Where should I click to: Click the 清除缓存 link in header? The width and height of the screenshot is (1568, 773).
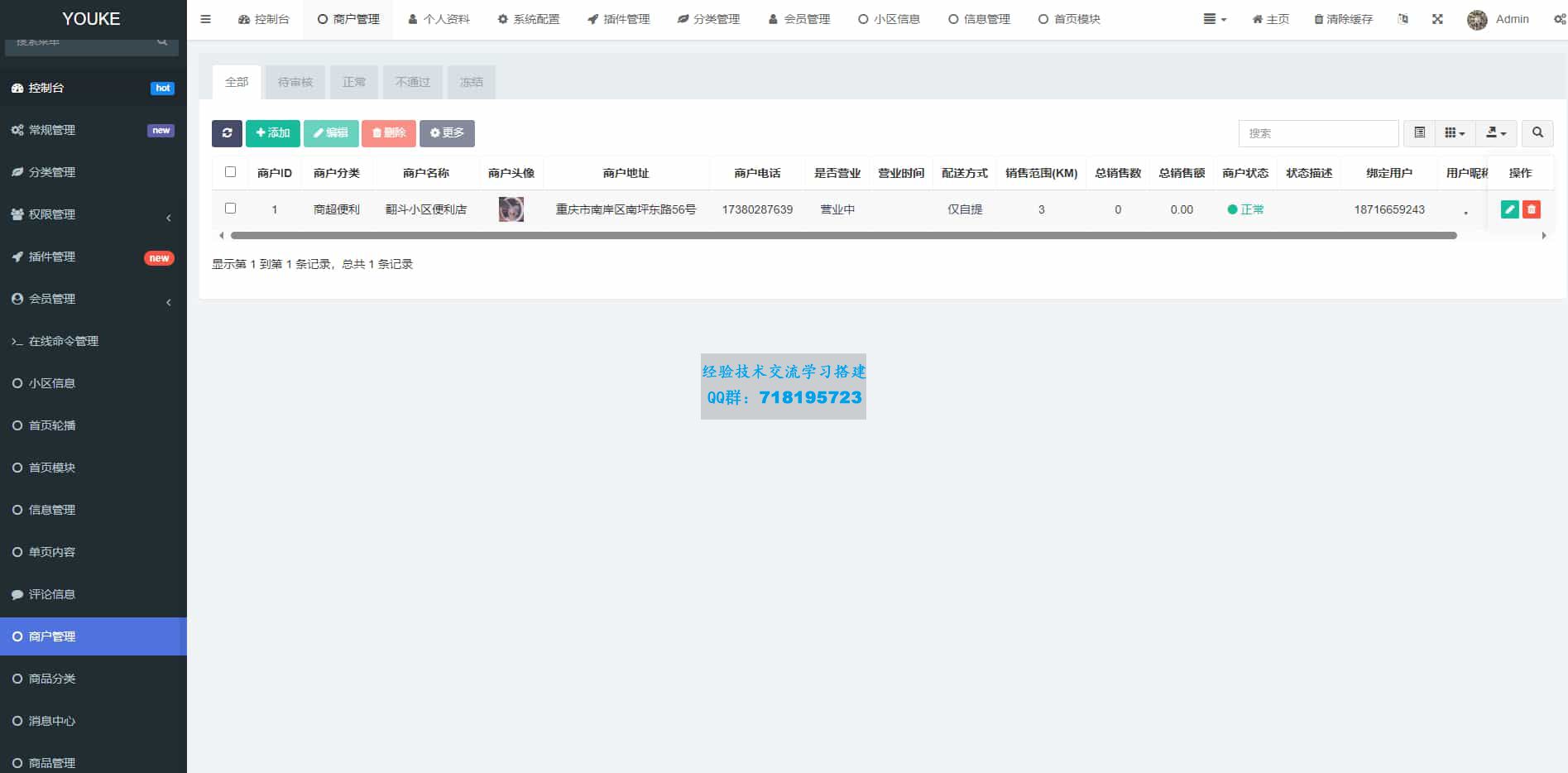(x=1343, y=19)
